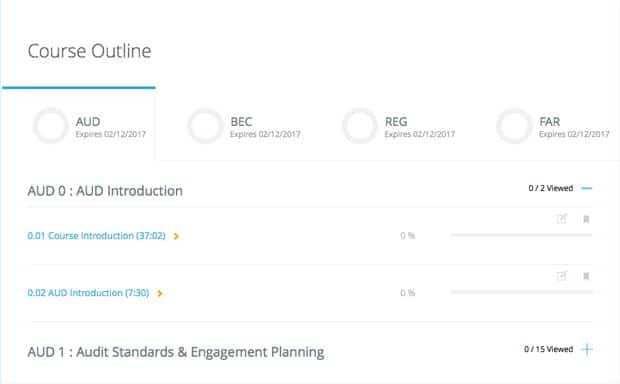Image resolution: width=620 pixels, height=384 pixels.
Task: Click the AUD 1 Audit Standards heading
Action: coord(176,352)
